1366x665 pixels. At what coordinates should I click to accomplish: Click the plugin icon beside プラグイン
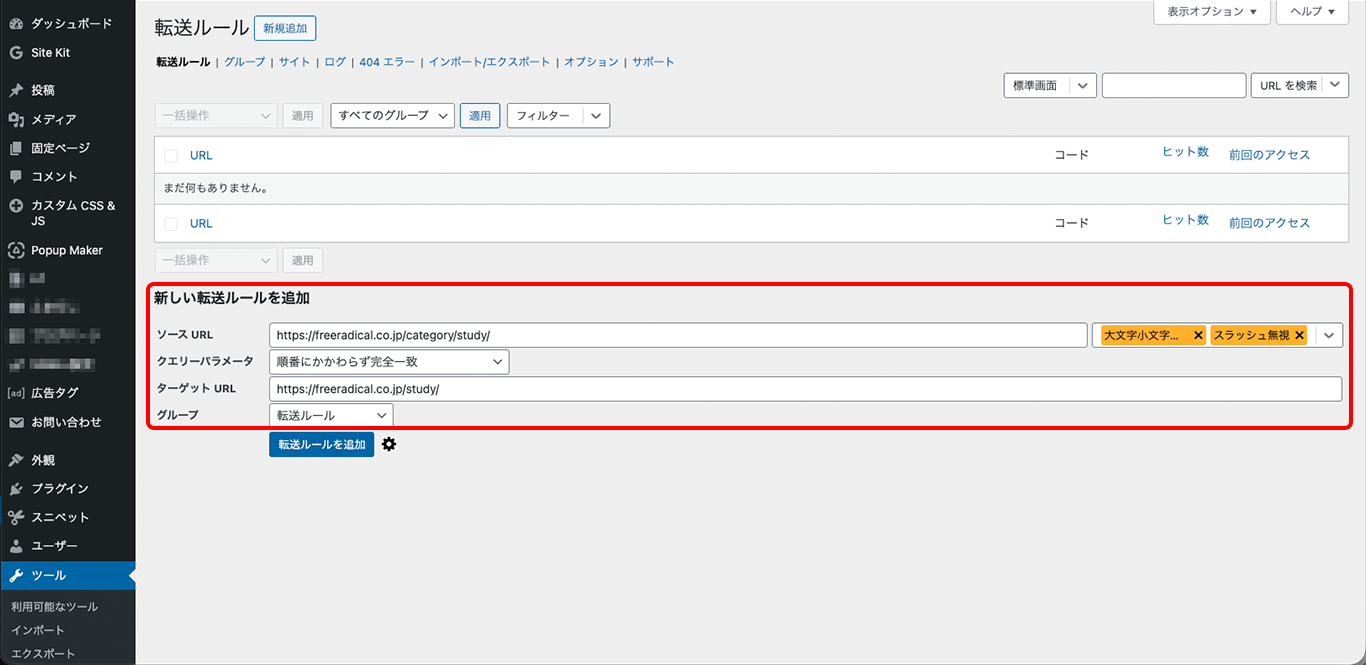16,489
